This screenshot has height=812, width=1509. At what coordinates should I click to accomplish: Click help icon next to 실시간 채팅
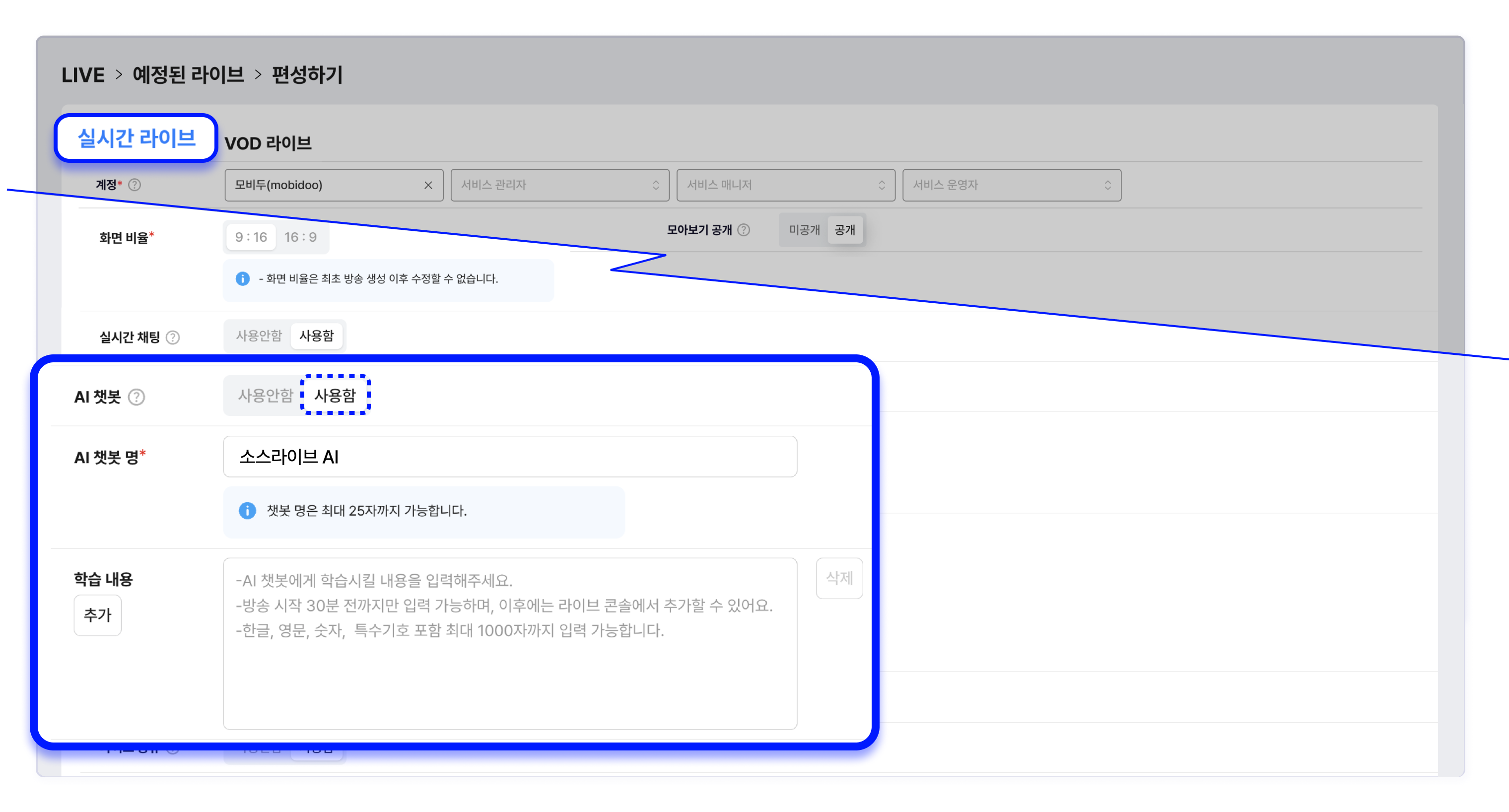173,338
